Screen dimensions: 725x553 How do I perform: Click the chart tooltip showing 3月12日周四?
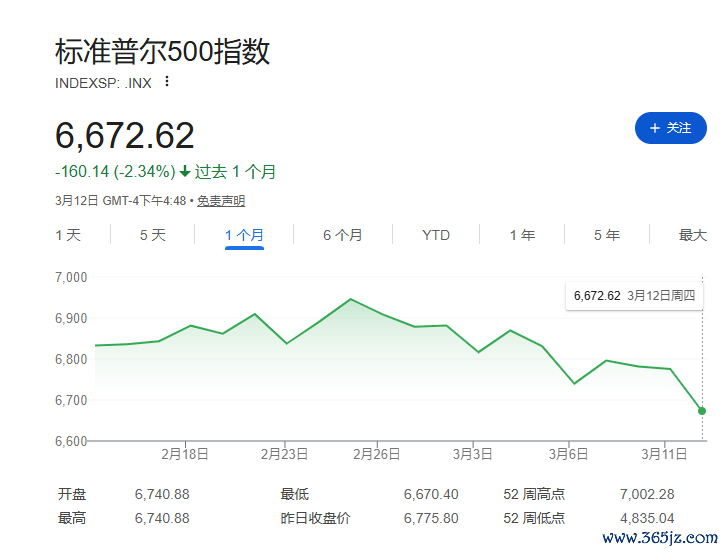click(x=634, y=295)
